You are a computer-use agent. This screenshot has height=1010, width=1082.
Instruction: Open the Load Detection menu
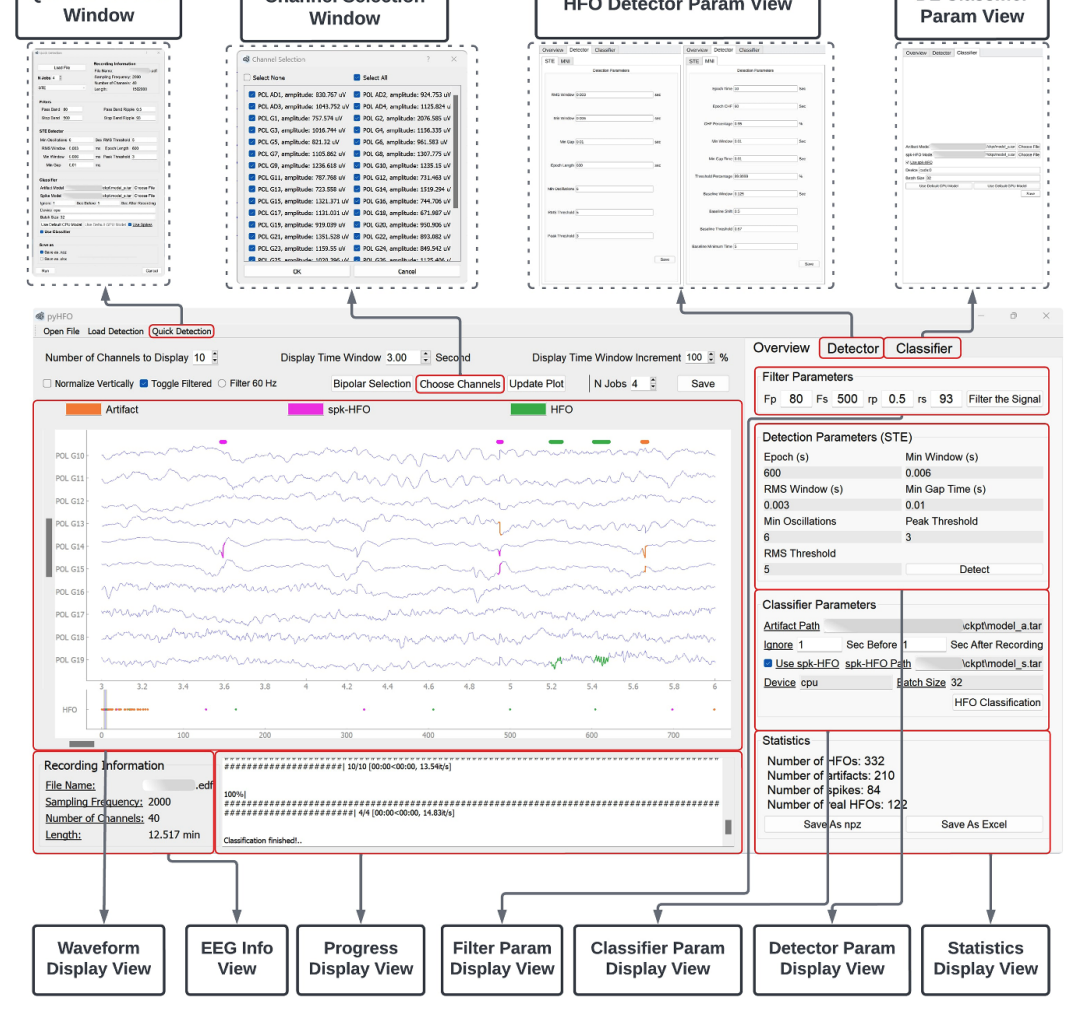coord(115,331)
